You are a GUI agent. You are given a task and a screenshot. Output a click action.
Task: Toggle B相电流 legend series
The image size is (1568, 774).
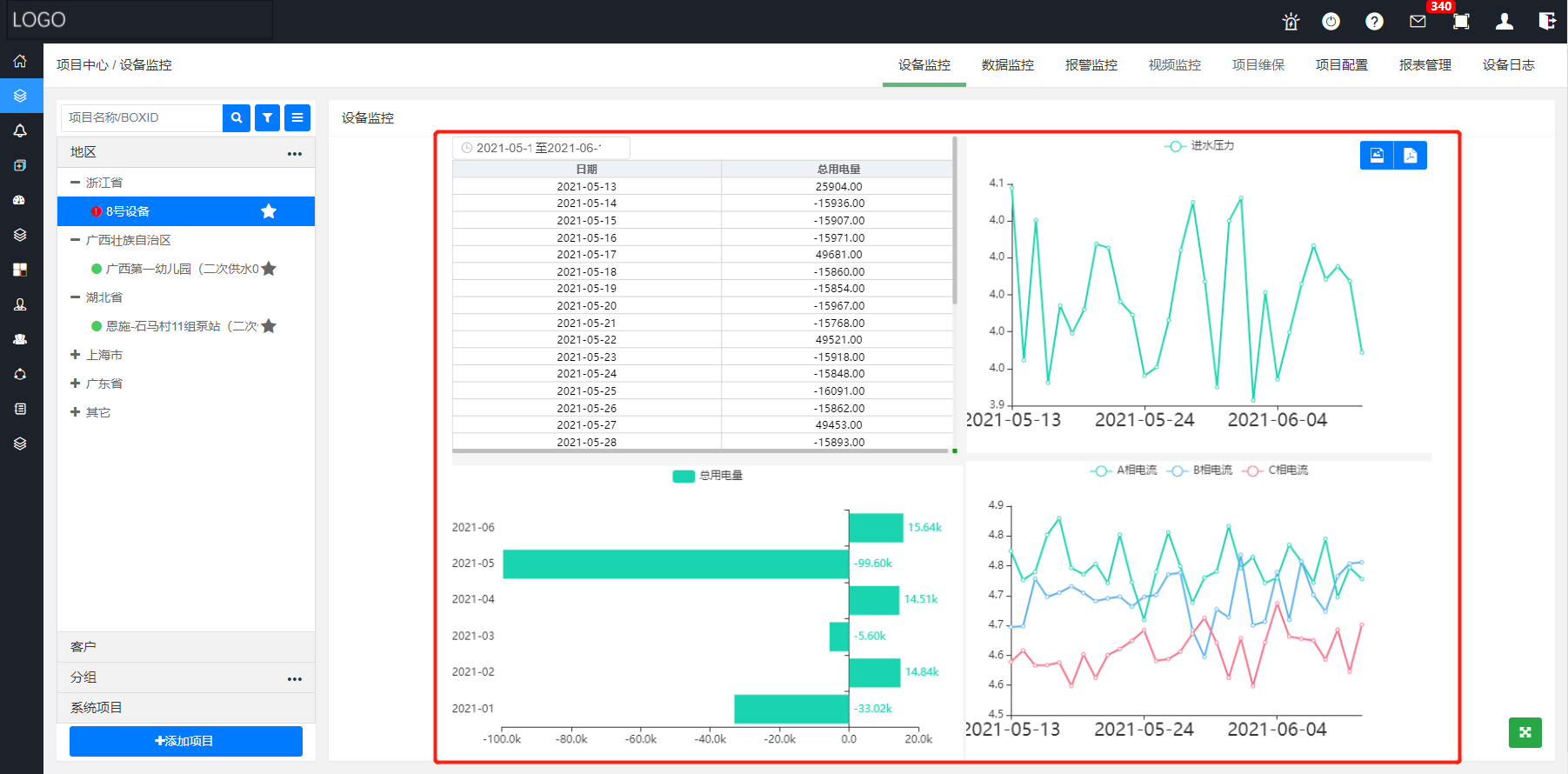(1199, 470)
